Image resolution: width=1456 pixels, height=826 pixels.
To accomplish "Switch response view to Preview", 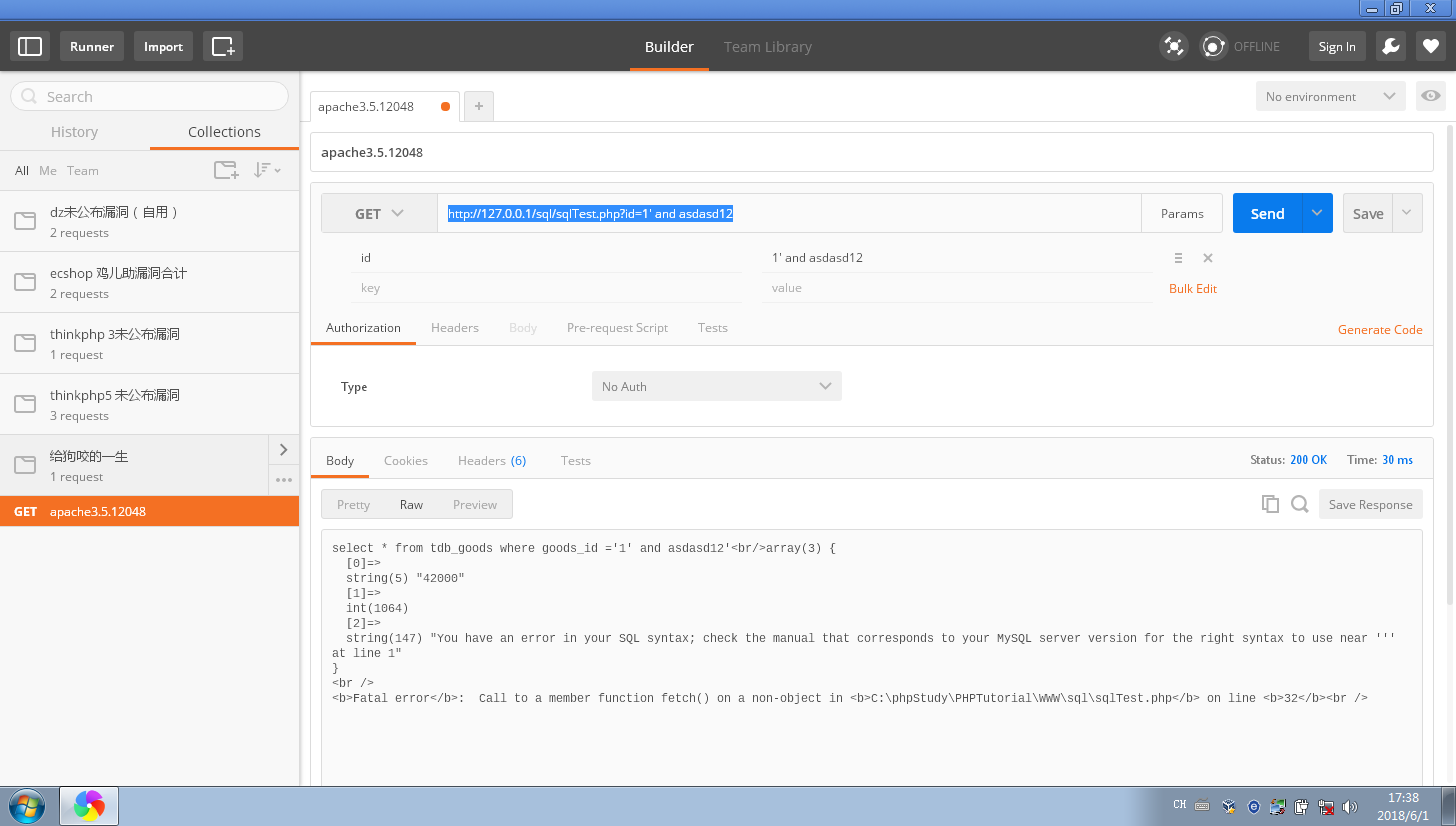I will coord(475,504).
